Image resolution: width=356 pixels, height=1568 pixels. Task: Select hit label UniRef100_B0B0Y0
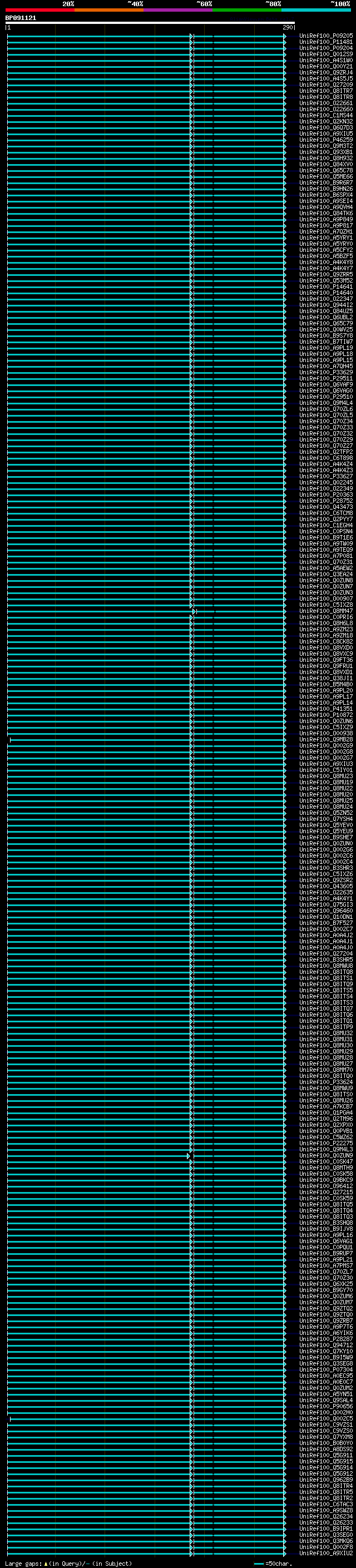click(326, 1443)
